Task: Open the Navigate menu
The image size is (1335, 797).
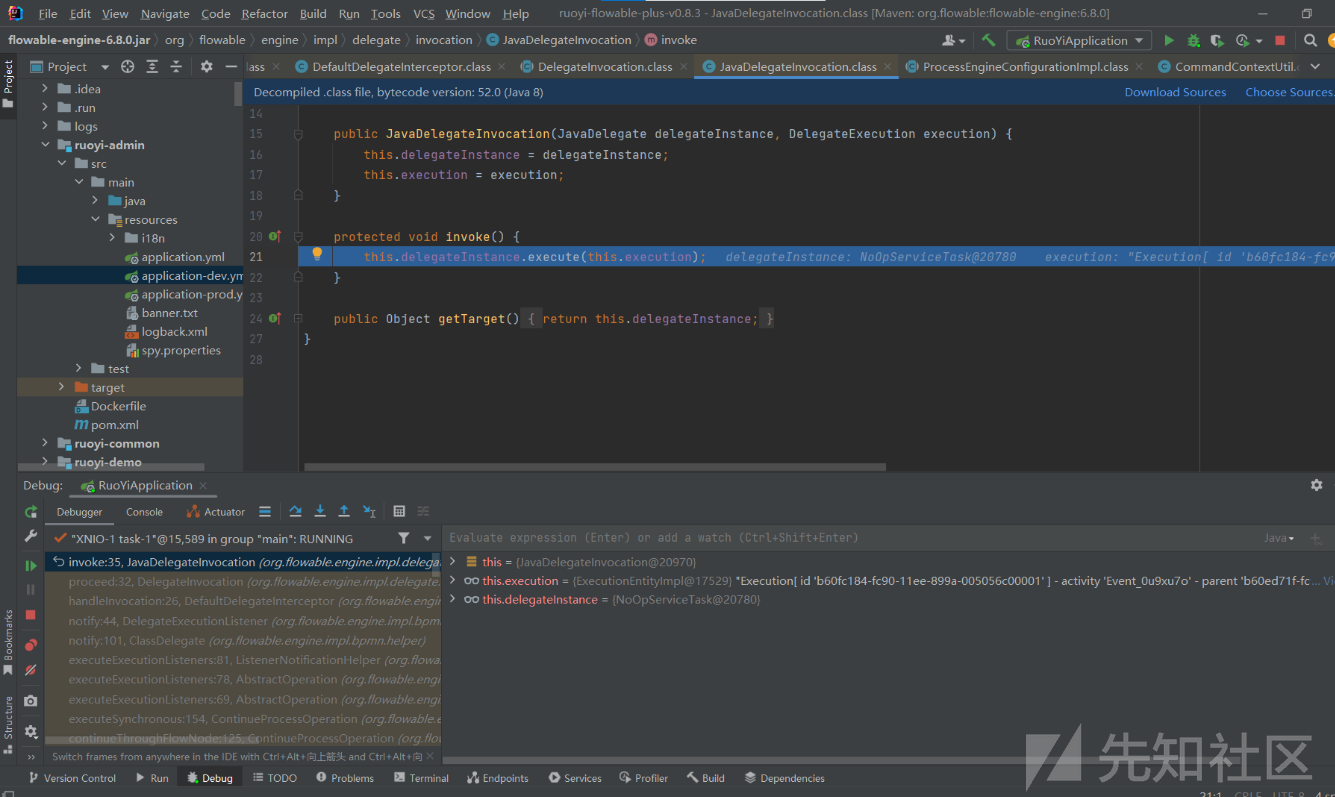Action: click(165, 14)
